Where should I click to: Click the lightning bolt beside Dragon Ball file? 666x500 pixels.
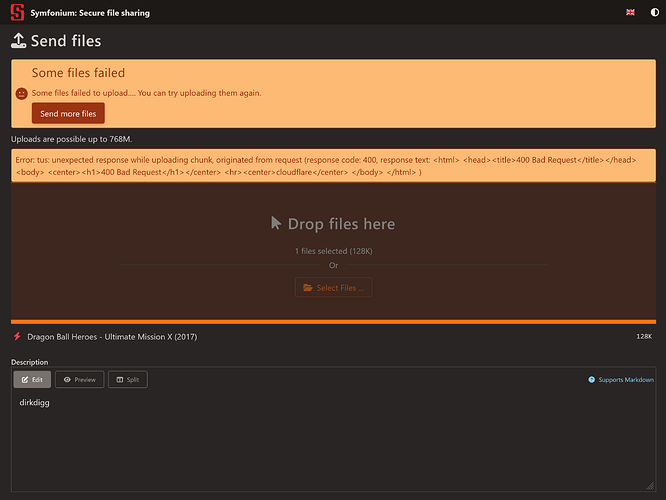(x=17, y=336)
